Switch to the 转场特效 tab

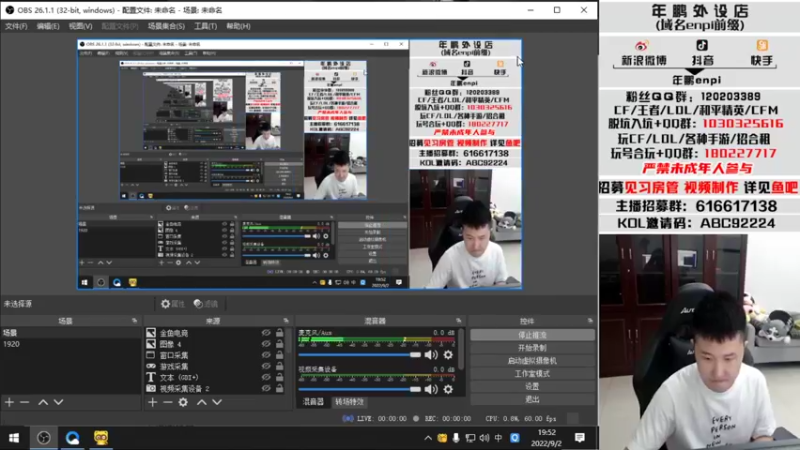[349, 402]
